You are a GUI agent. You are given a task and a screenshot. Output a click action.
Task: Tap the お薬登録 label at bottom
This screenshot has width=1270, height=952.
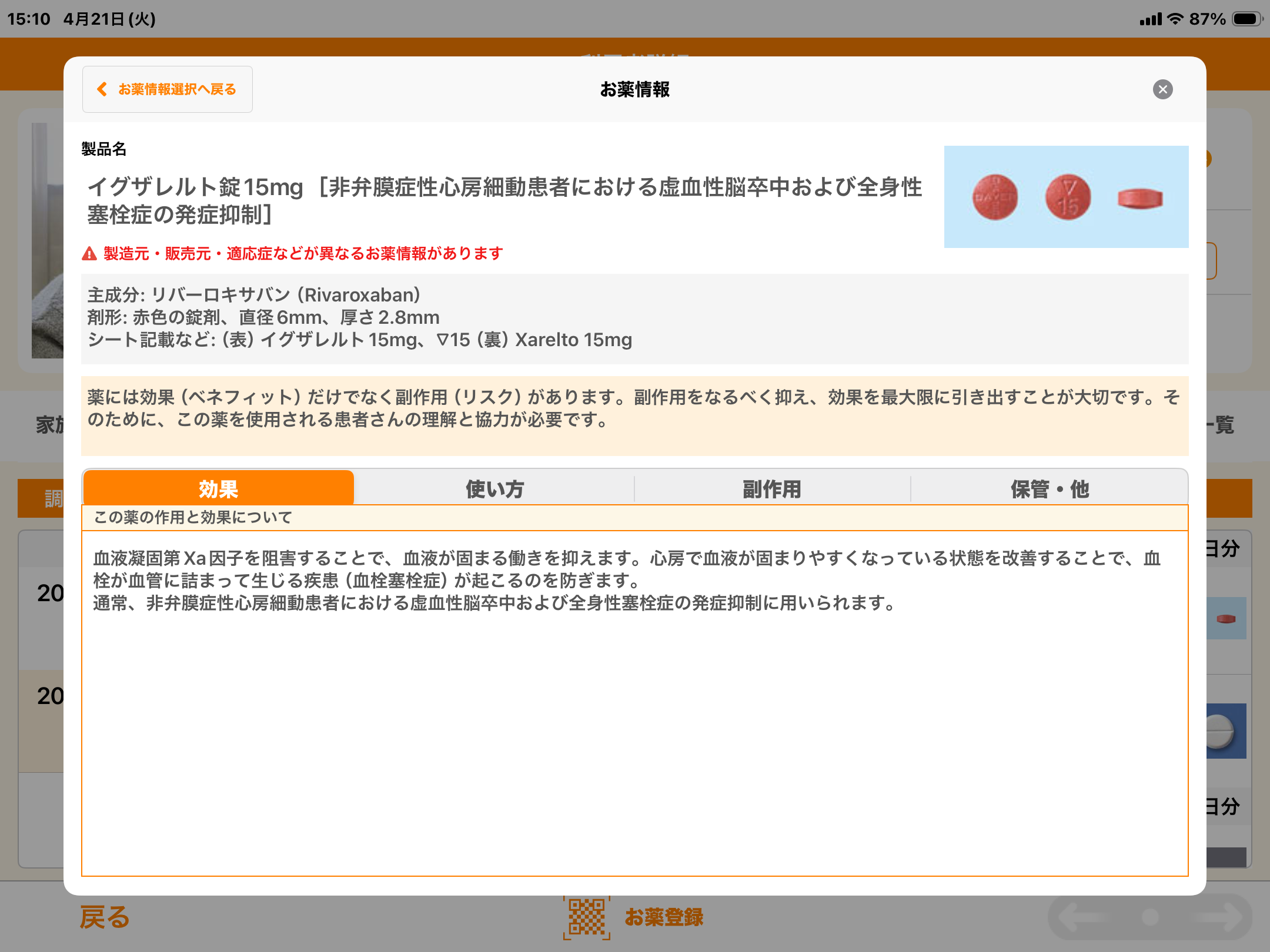(x=664, y=917)
